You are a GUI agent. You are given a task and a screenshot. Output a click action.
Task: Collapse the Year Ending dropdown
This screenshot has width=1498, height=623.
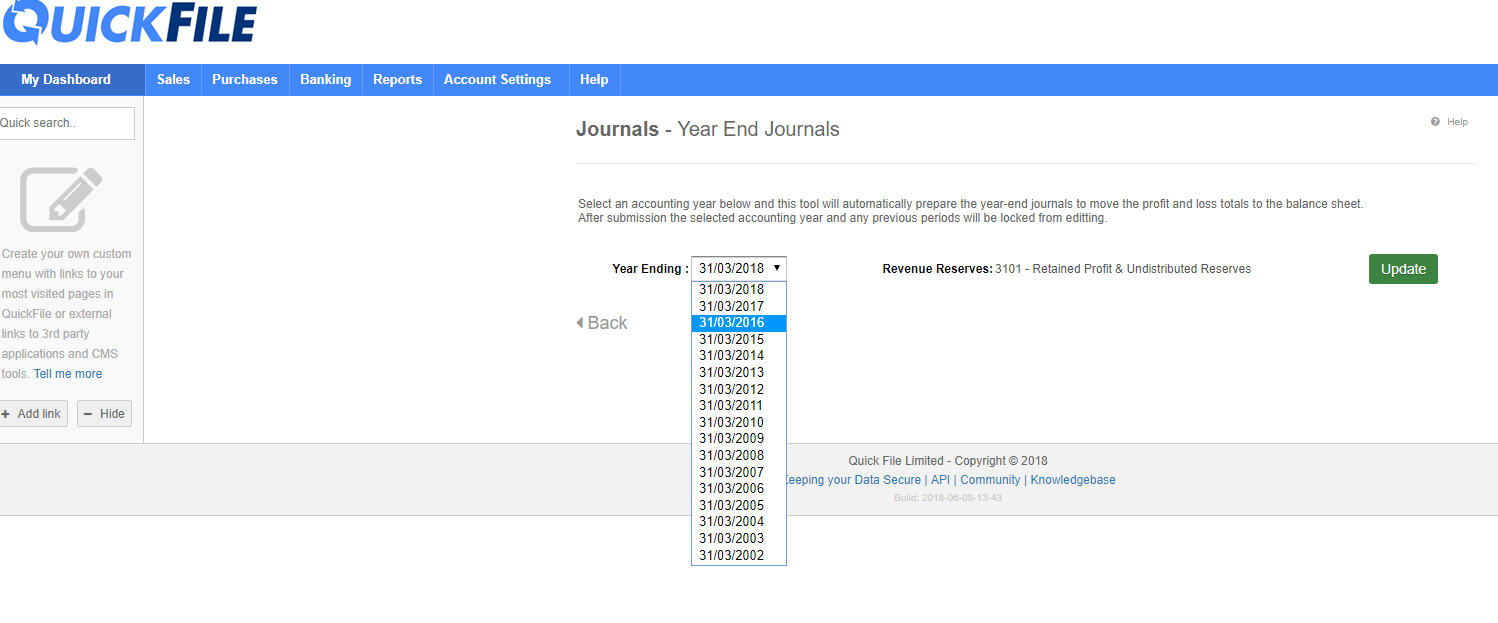(x=739, y=268)
